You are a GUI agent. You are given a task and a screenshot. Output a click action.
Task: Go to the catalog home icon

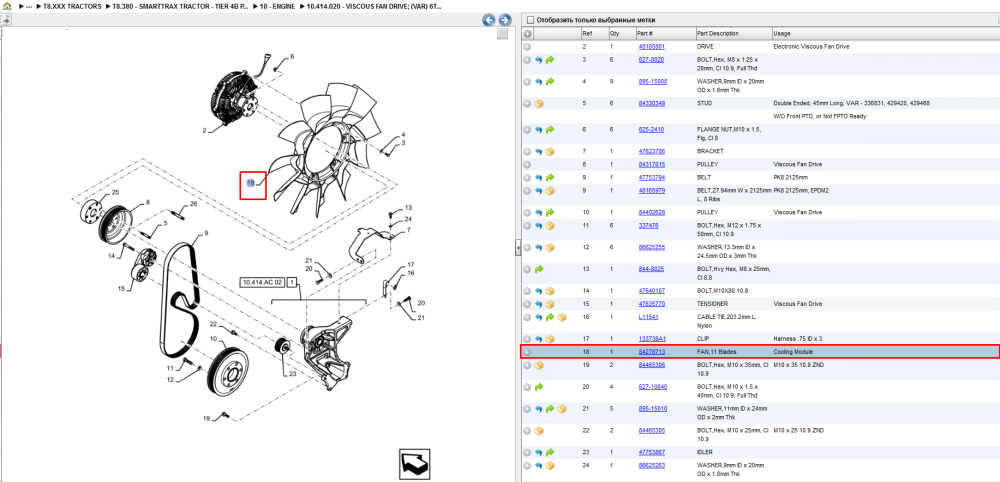[x=7, y=6]
